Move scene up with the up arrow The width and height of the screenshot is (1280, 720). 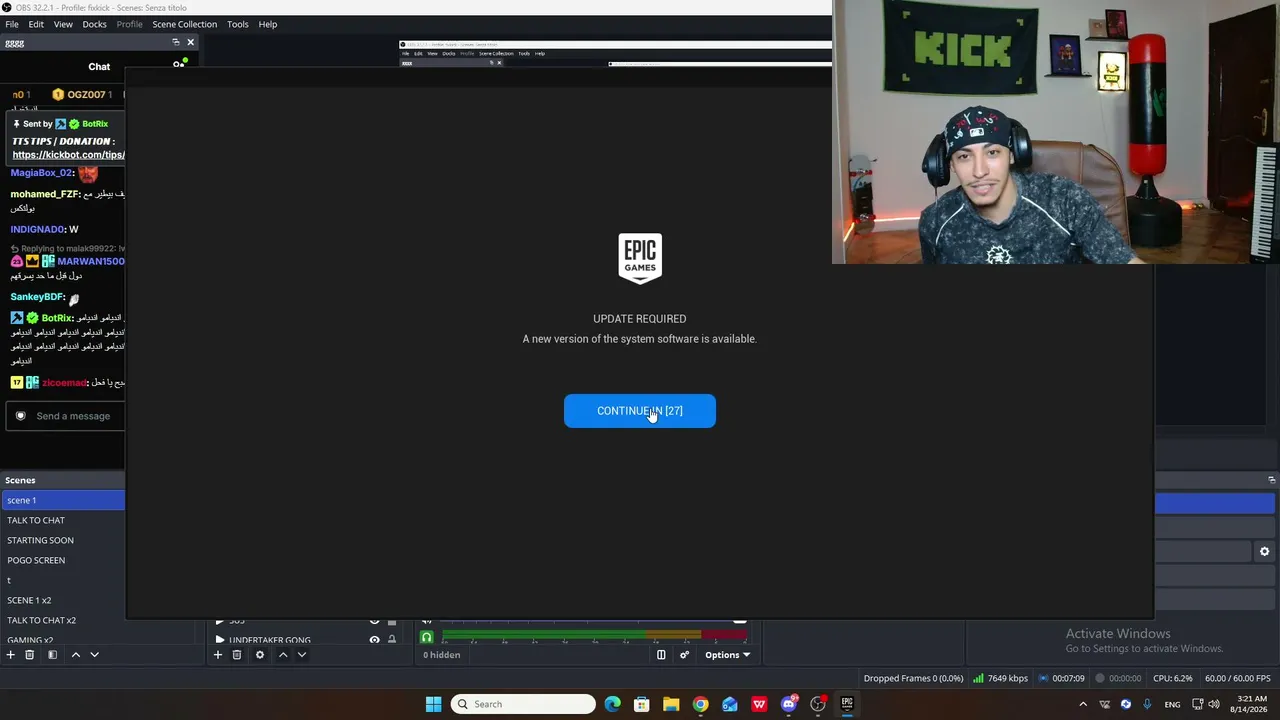click(x=75, y=655)
